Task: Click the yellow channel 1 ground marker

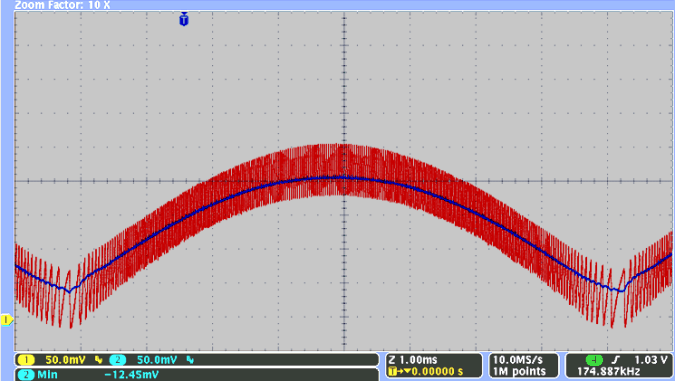Action: (x=6, y=320)
